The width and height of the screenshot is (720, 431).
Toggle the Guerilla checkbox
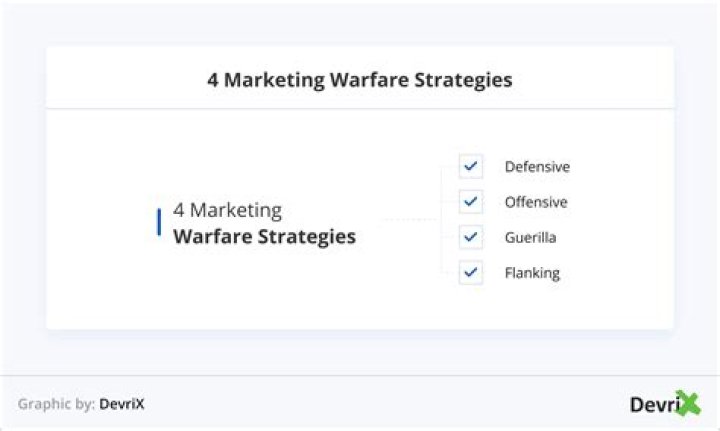tap(471, 238)
